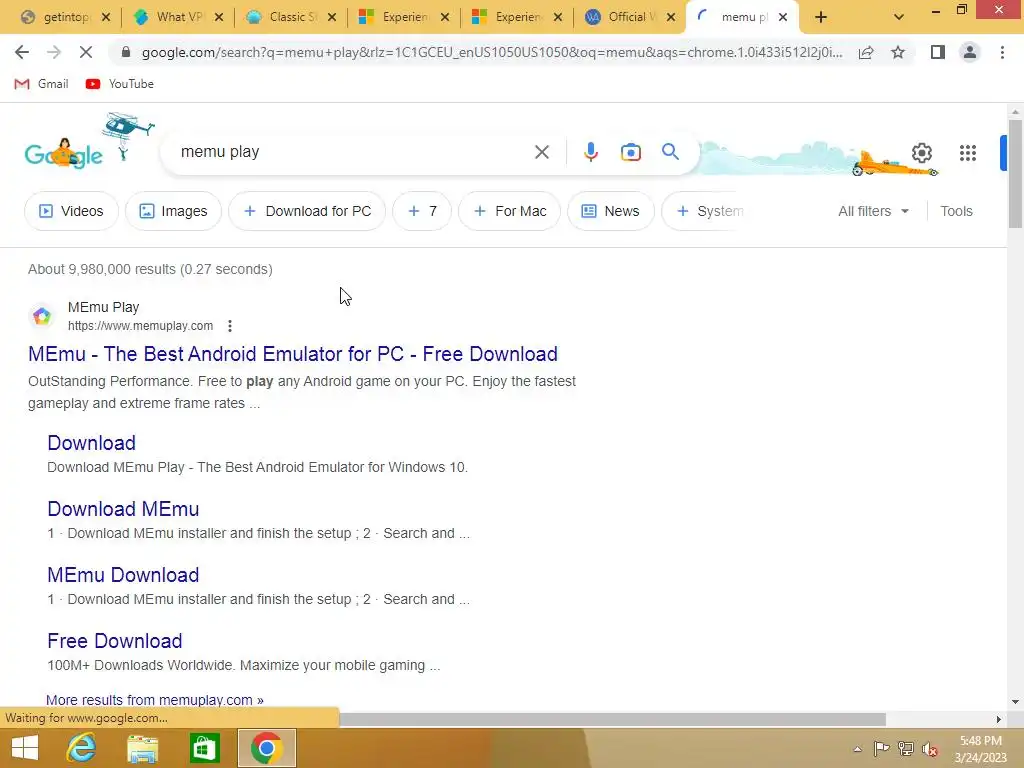1024x768 pixels.
Task: Add For Mac to the search
Action: coord(509,211)
